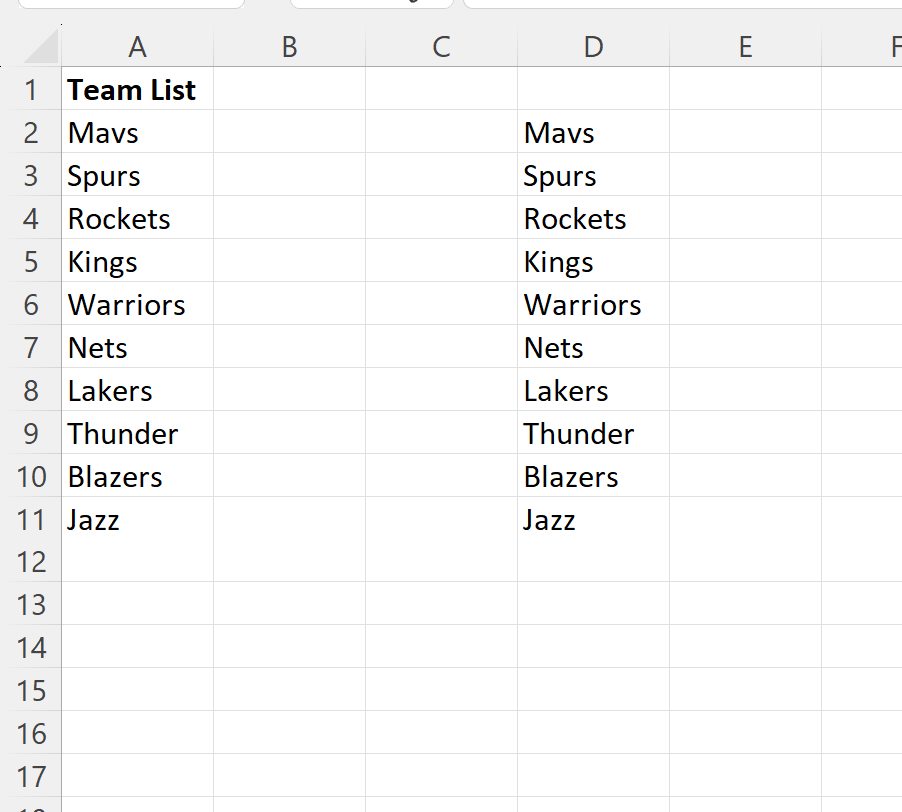Select column E header
902x812 pixels.
745,47
